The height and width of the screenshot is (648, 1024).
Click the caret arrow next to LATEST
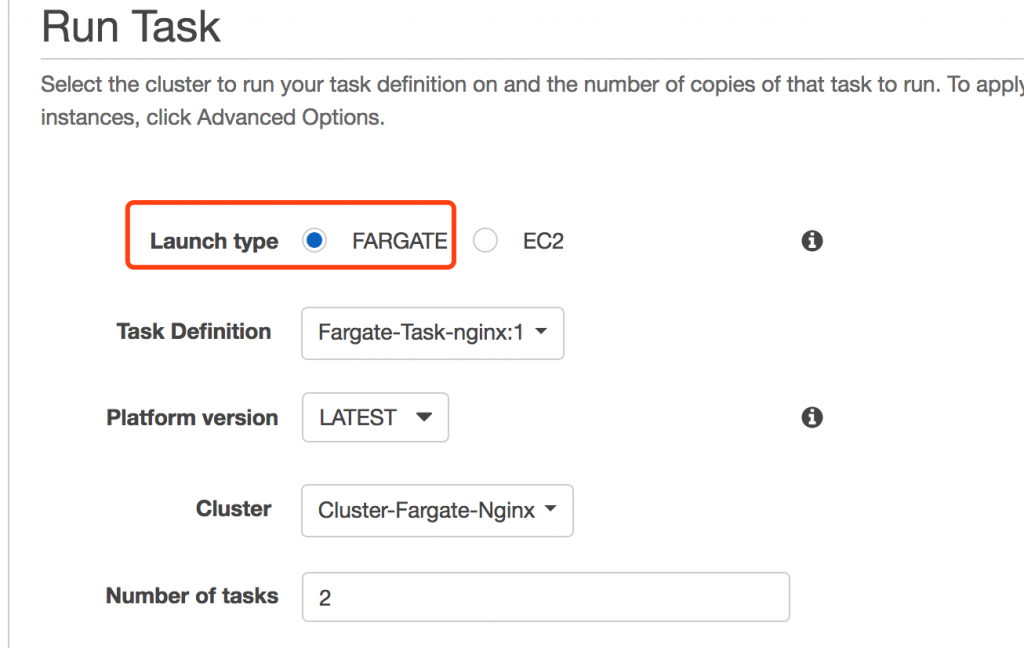coord(423,417)
